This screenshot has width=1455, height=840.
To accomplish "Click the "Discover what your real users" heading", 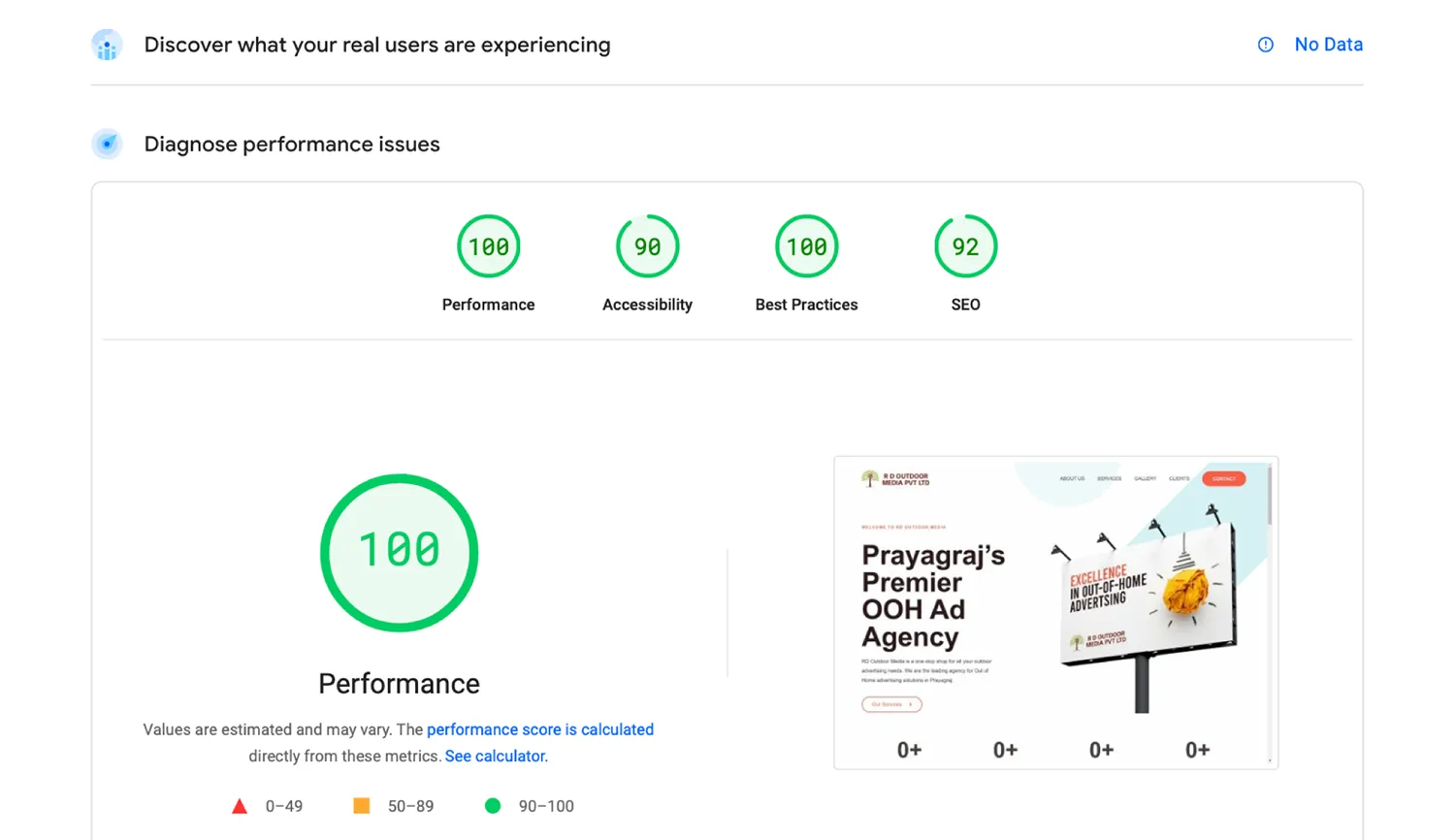I will (376, 45).
